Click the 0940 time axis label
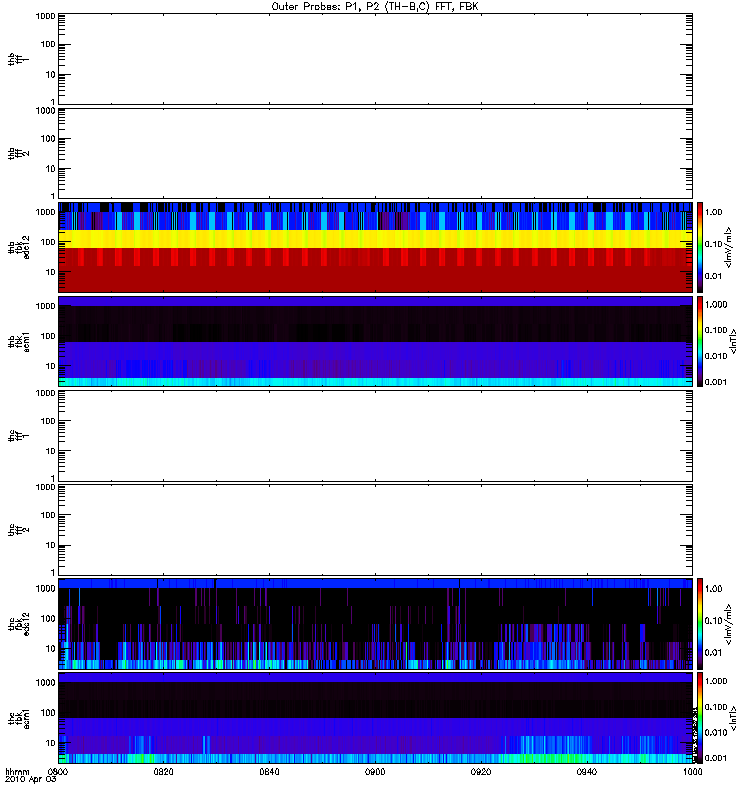The width and height of the screenshot is (750, 800). point(587,772)
